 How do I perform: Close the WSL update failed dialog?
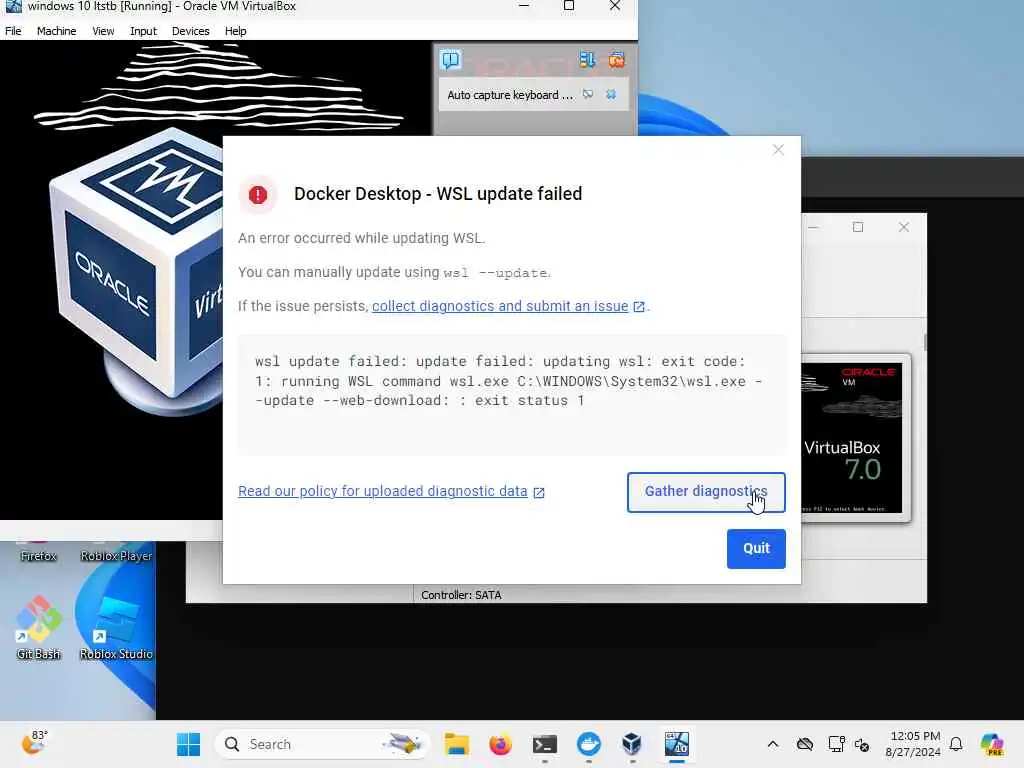778,150
